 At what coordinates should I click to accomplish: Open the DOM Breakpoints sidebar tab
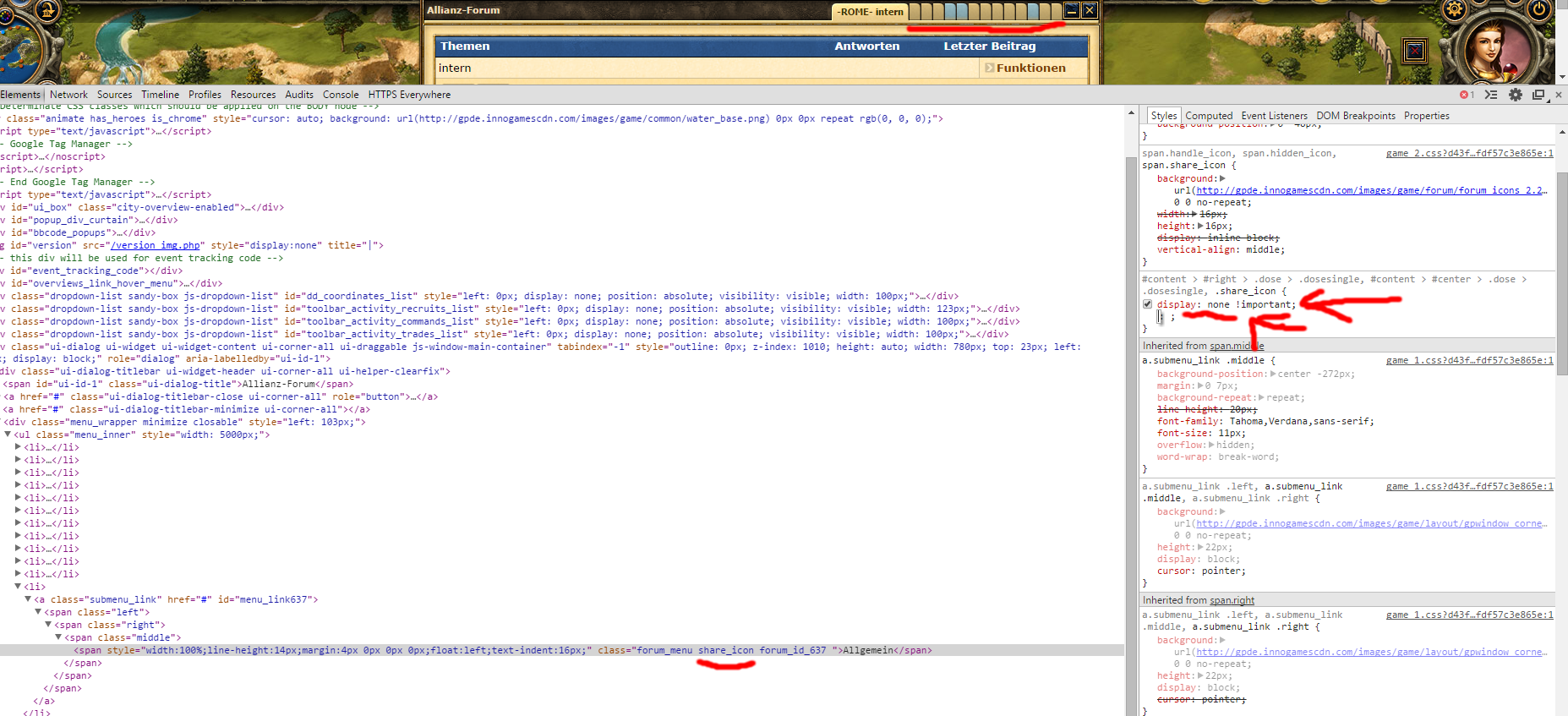(1356, 116)
